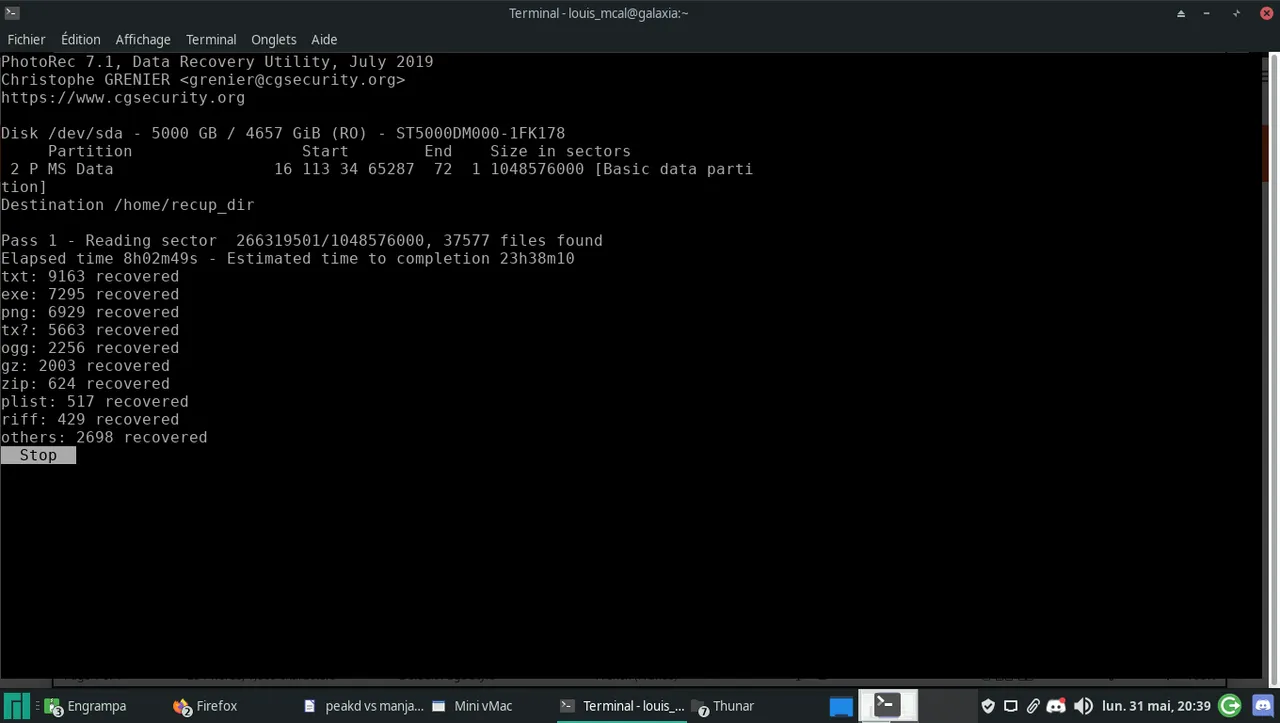
Task: Click the terminal vertical scrollbar
Action: click(x=1272, y=365)
